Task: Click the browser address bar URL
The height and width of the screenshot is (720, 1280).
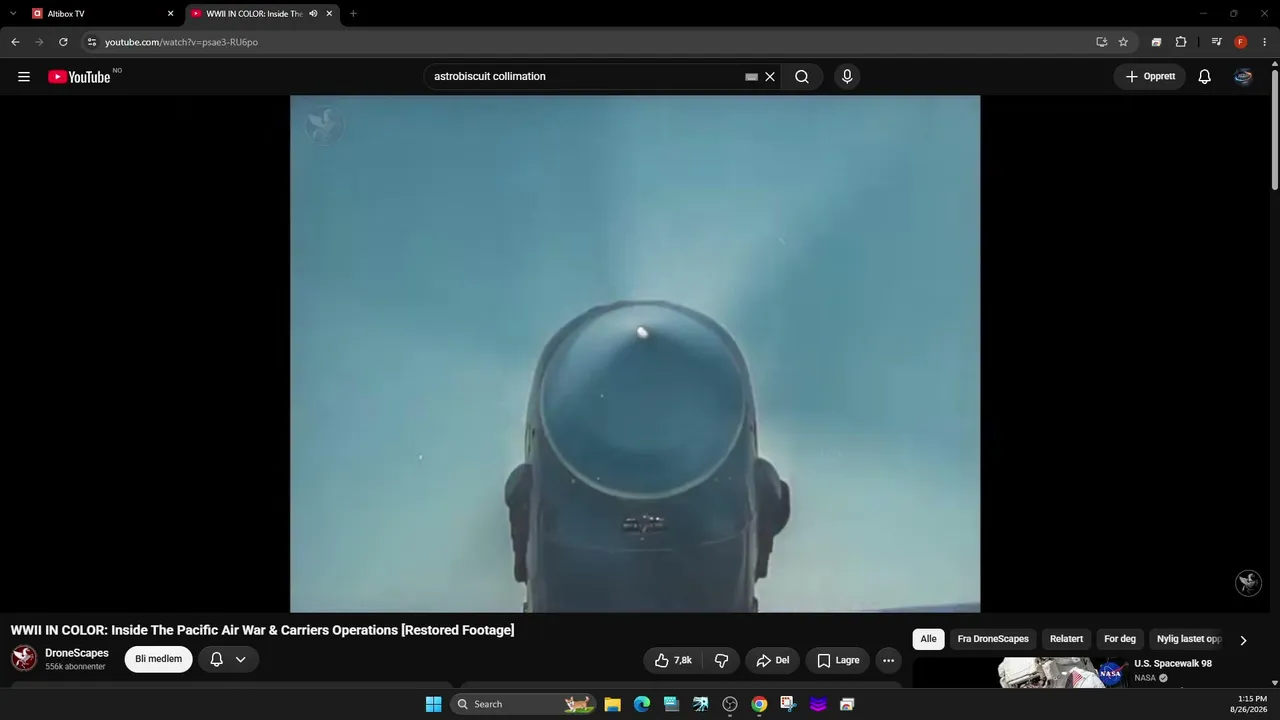Action: [181, 42]
